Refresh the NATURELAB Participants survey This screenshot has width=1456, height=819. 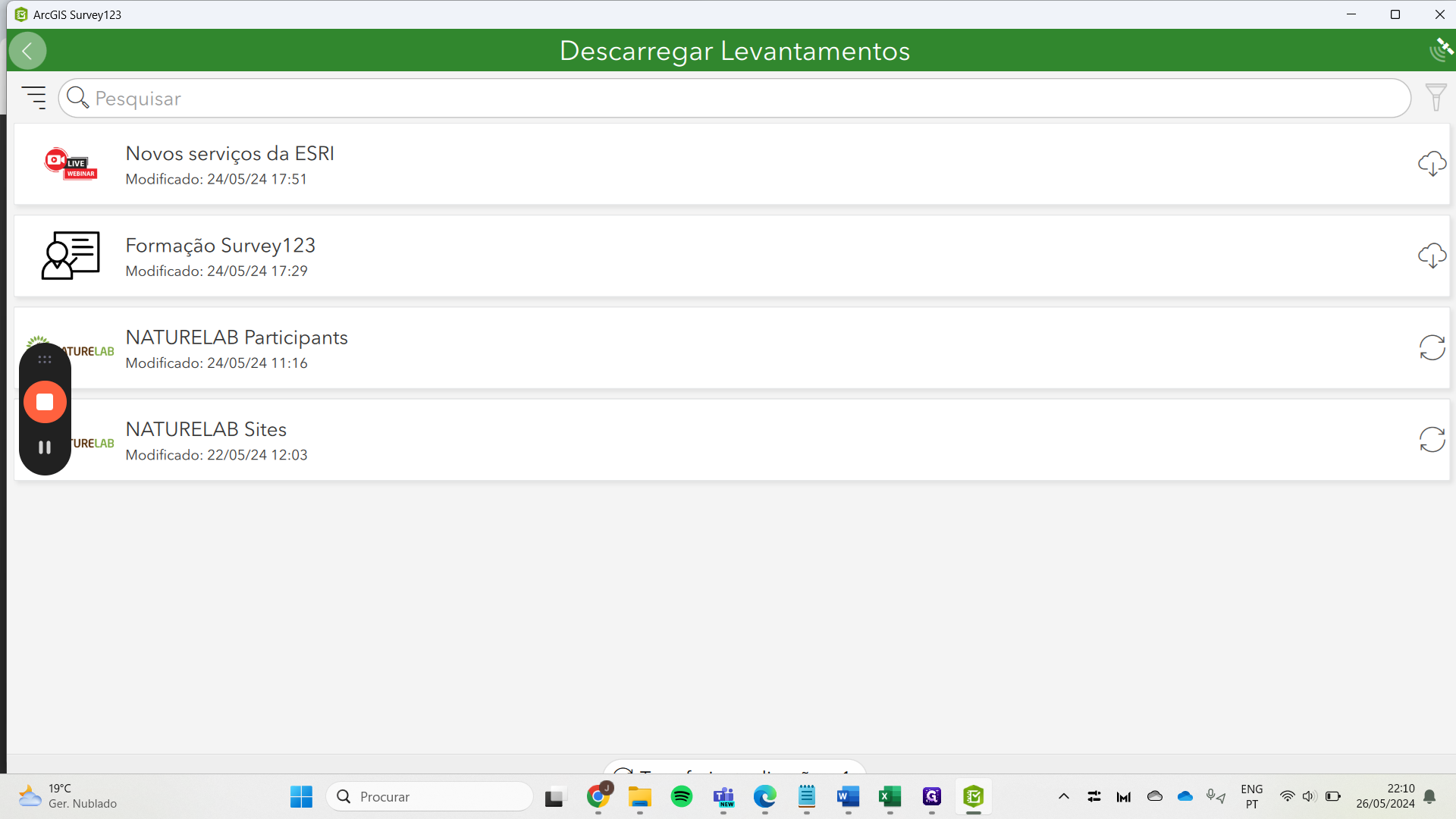coord(1432,348)
